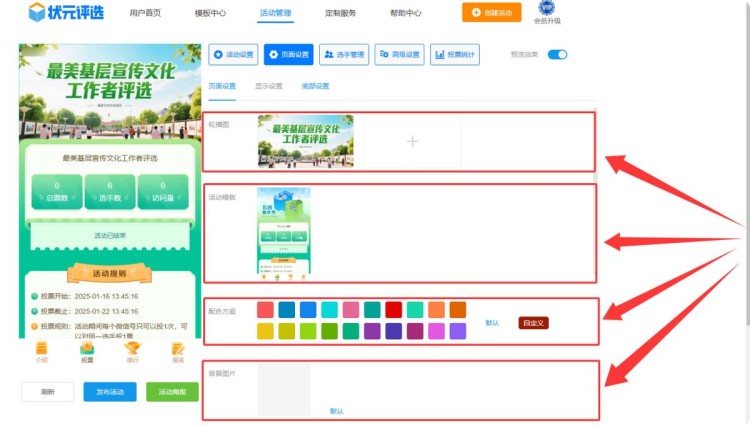Image resolution: width=750 pixels, height=426 pixels.
Task: Click the 状元评选 logo icon
Action: click(x=37, y=12)
